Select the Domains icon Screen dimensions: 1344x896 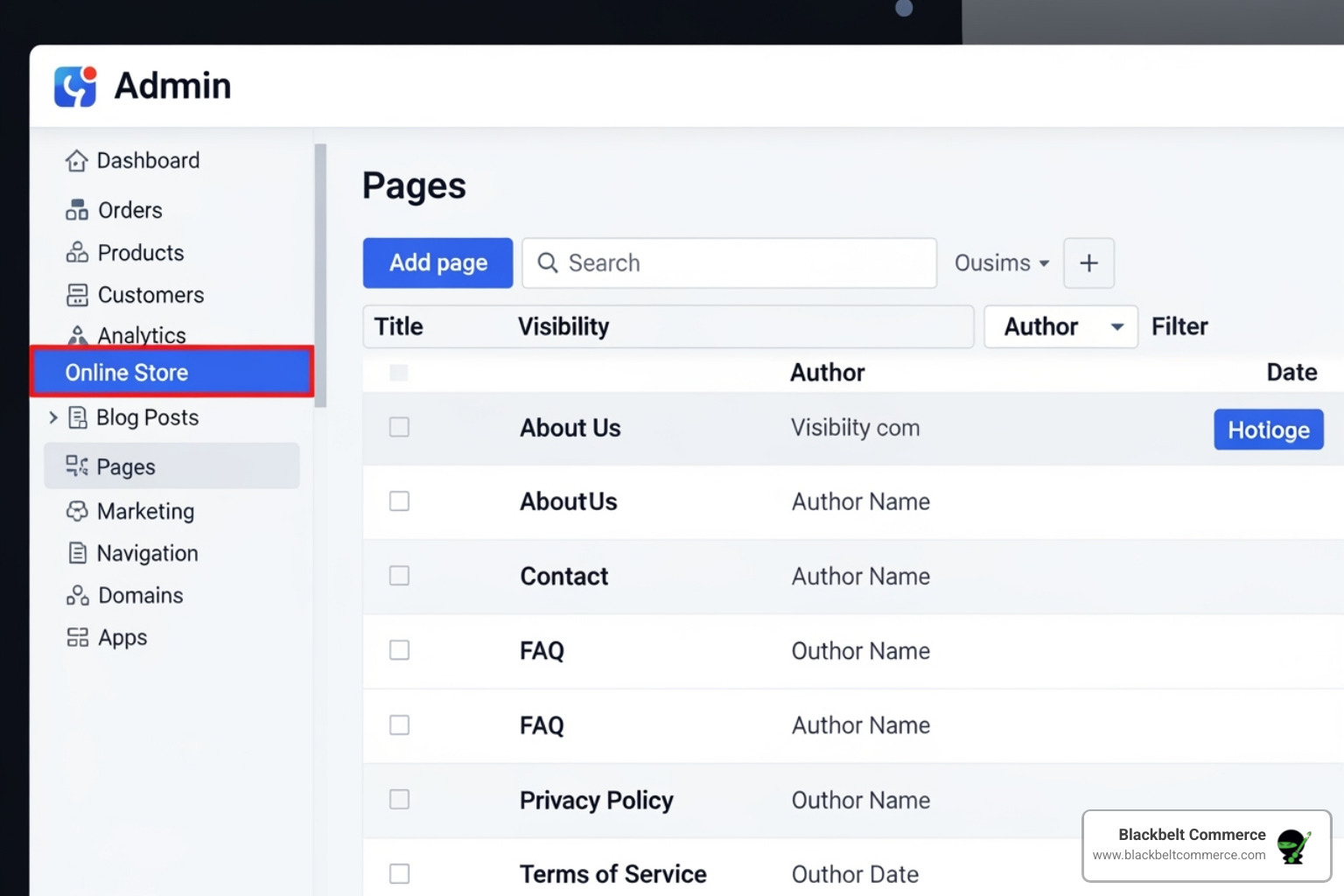tap(77, 595)
